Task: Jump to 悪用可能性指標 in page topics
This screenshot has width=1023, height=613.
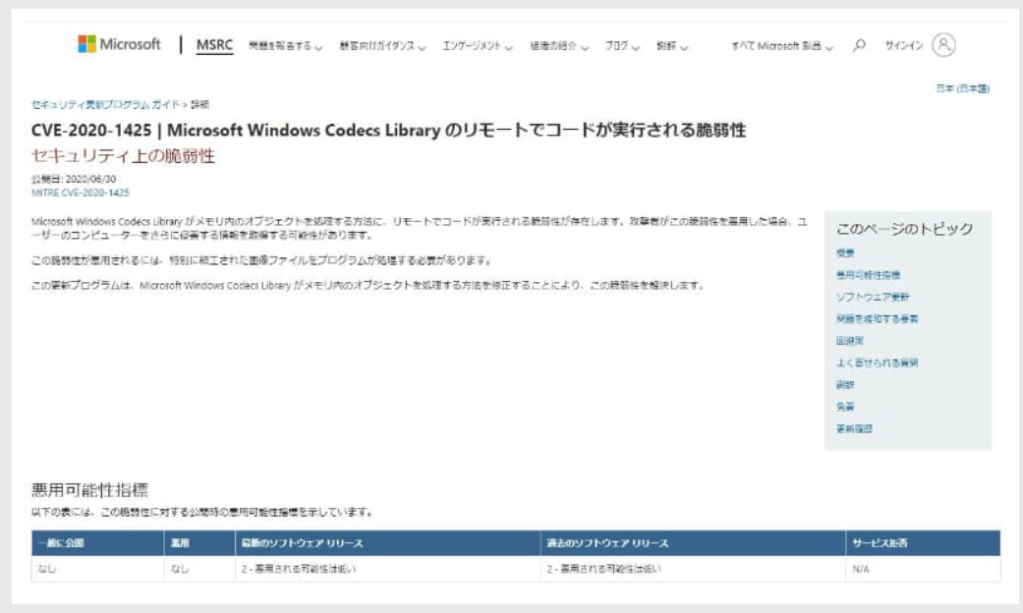Action: coord(868,275)
